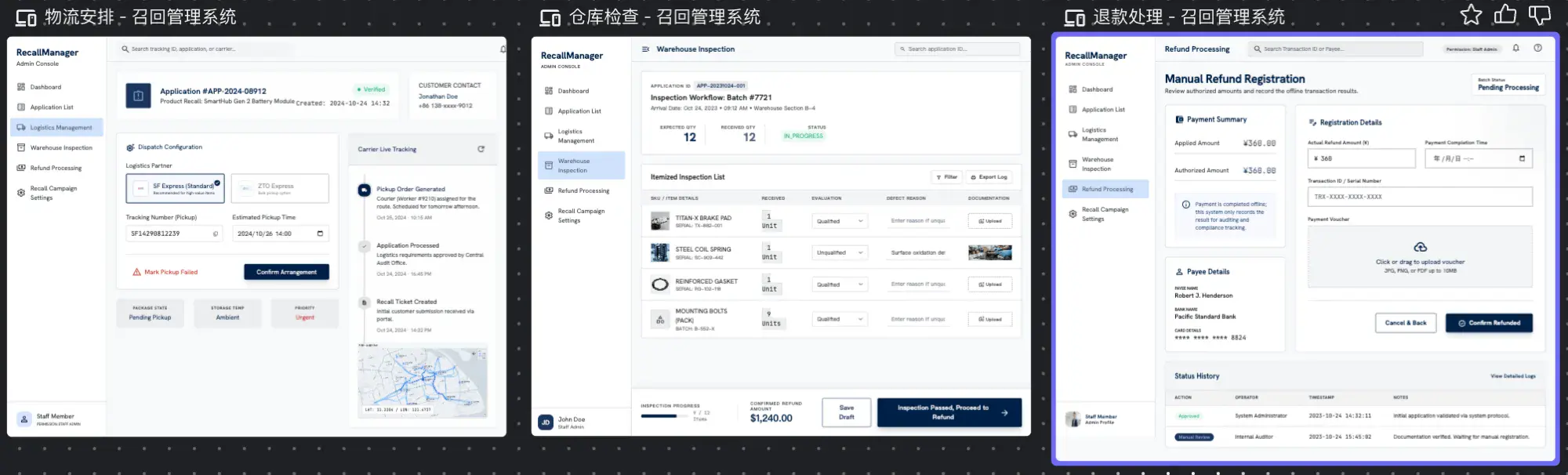This screenshot has width=1568, height=475.
Task: Click Staff Member avatar in logistics frame
Action: click(24, 419)
